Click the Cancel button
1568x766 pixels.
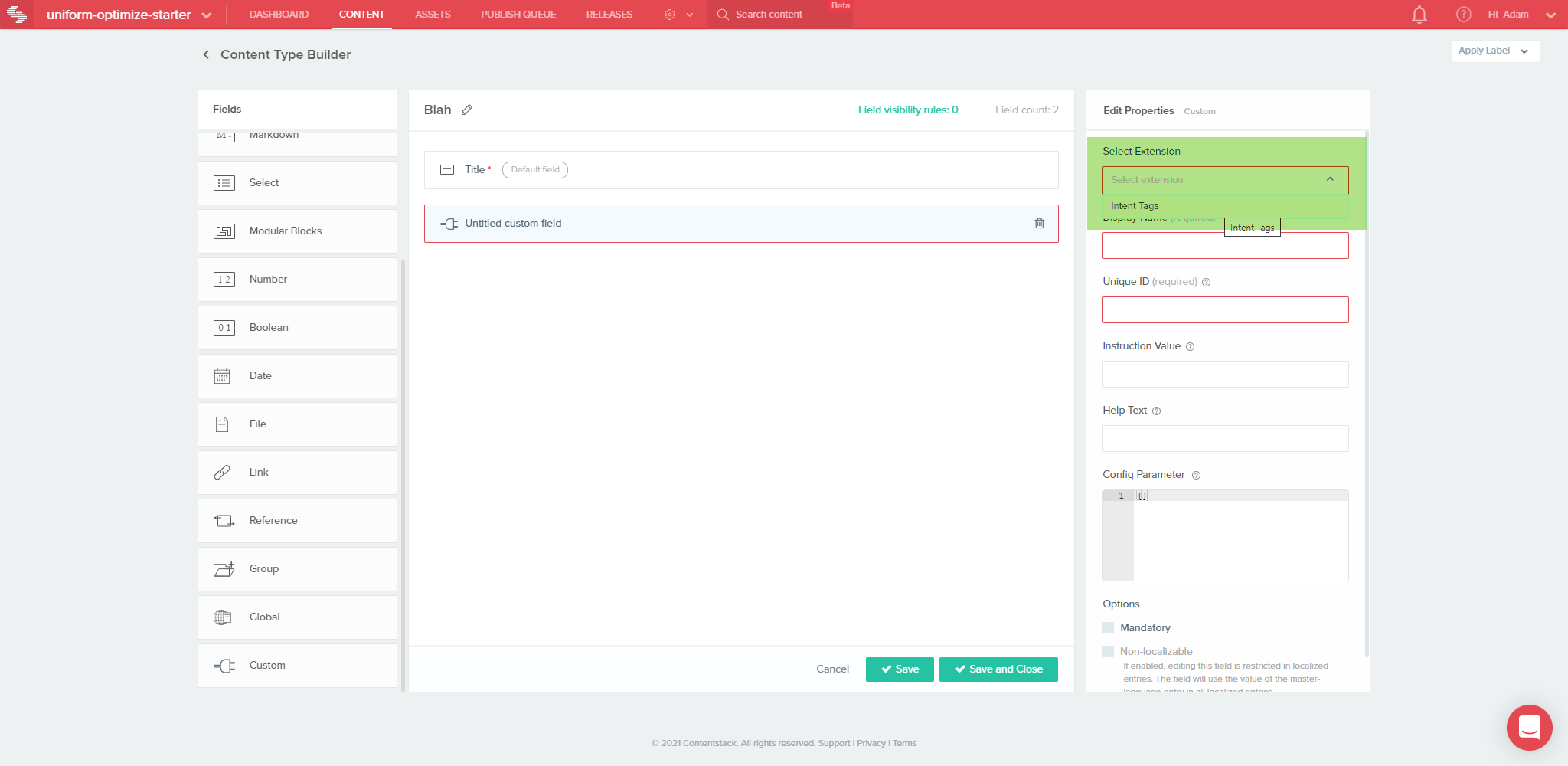coord(832,669)
